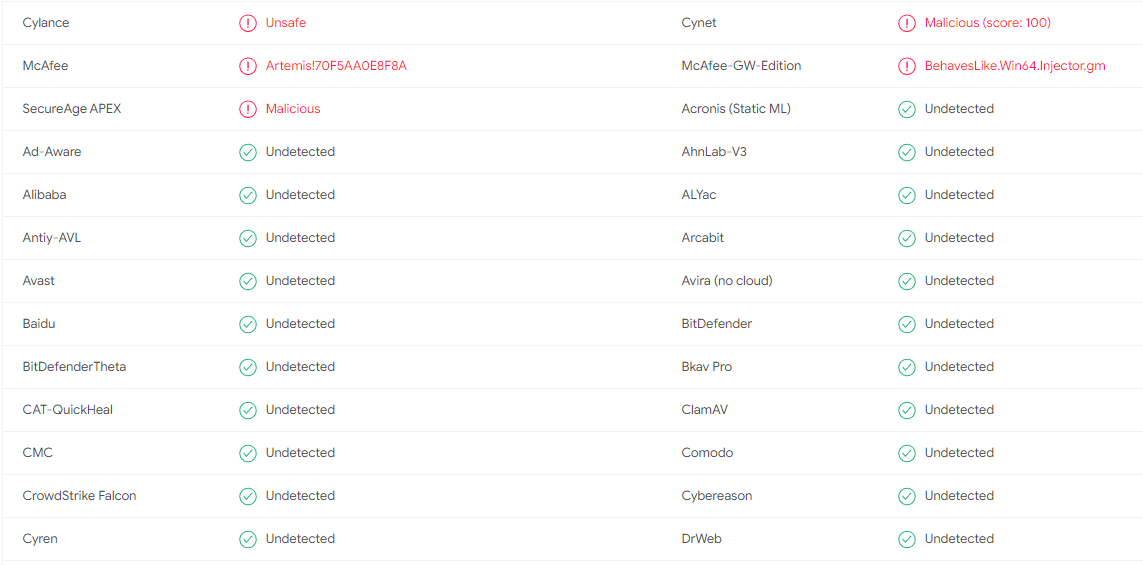Screen dimensions: 1143x565
Task: Click the green check for BitDefender
Action: tap(907, 324)
